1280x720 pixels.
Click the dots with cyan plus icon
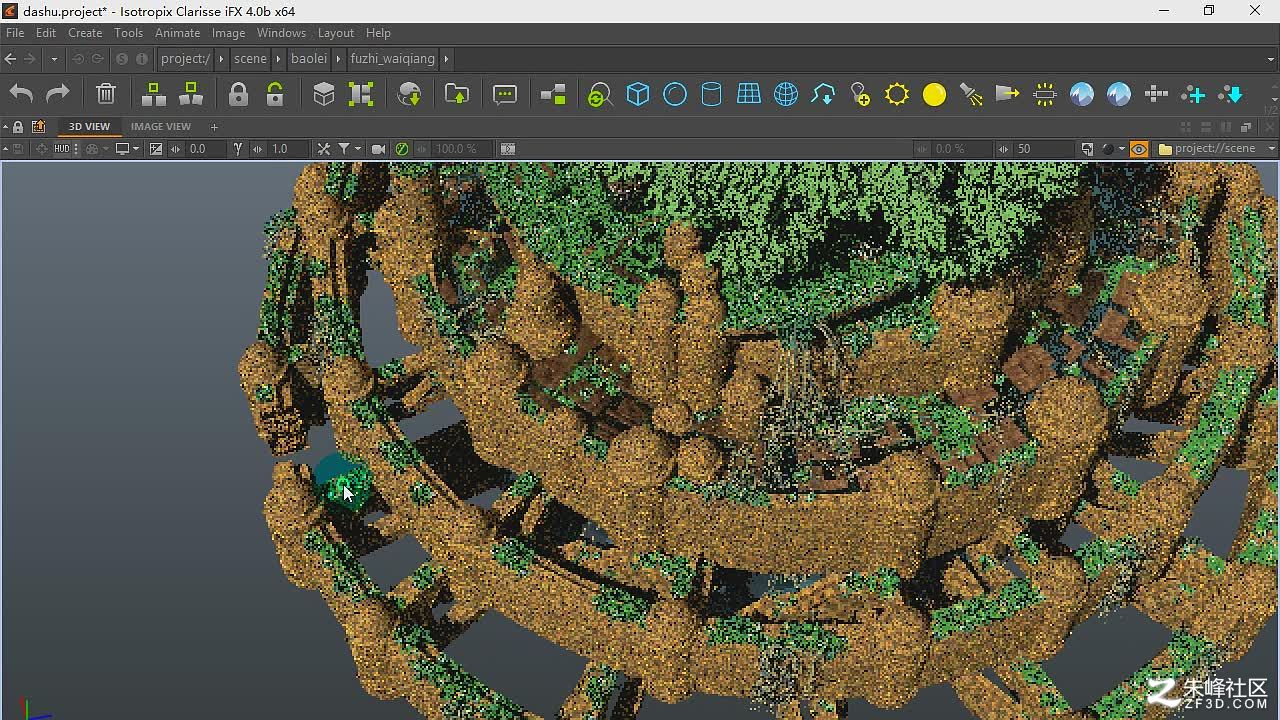[x=1193, y=94]
